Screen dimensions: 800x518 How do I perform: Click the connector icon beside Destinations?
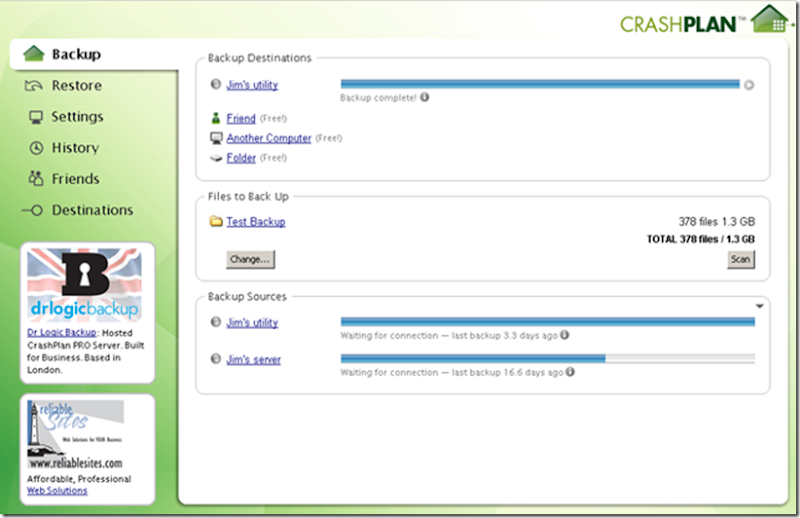[x=32, y=210]
